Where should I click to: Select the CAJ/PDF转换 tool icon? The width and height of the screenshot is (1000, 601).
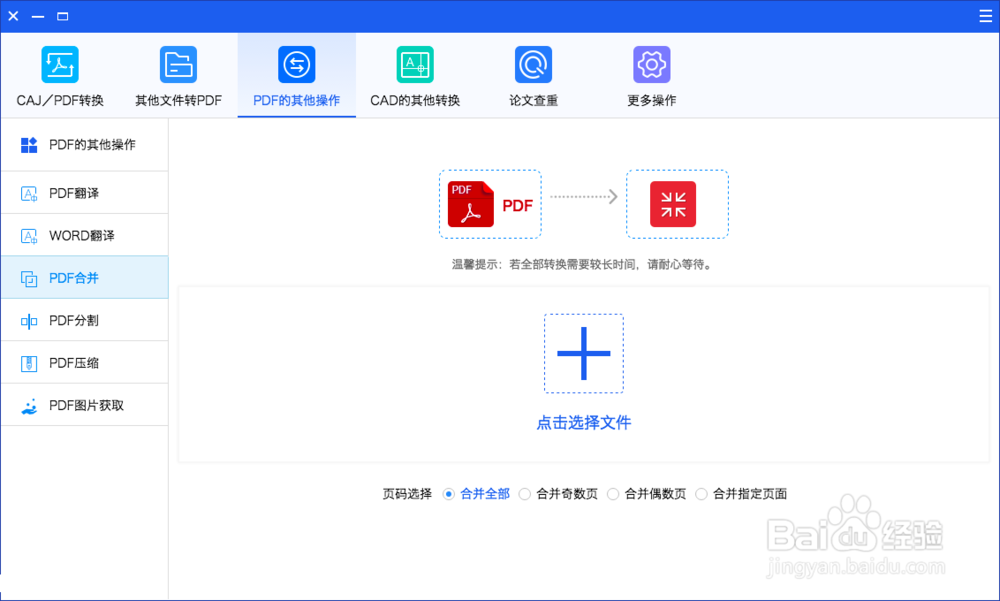click(x=60, y=63)
